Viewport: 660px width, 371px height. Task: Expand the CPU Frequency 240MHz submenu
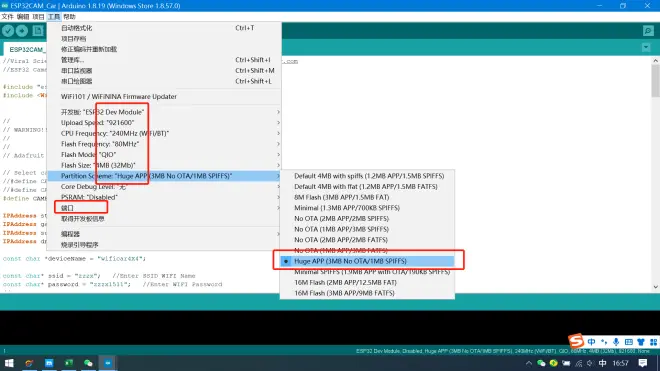(x=164, y=133)
